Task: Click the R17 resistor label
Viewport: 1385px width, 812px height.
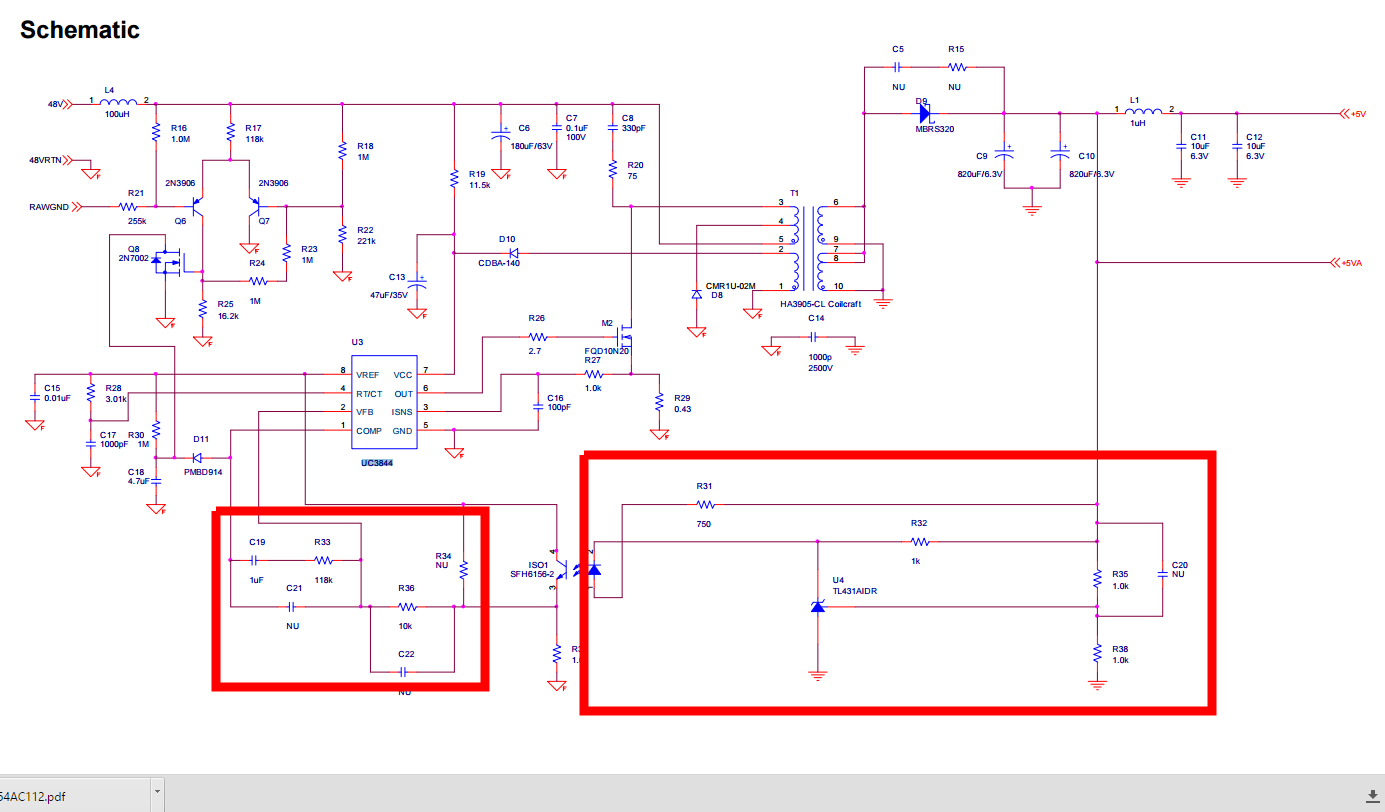Action: click(253, 128)
